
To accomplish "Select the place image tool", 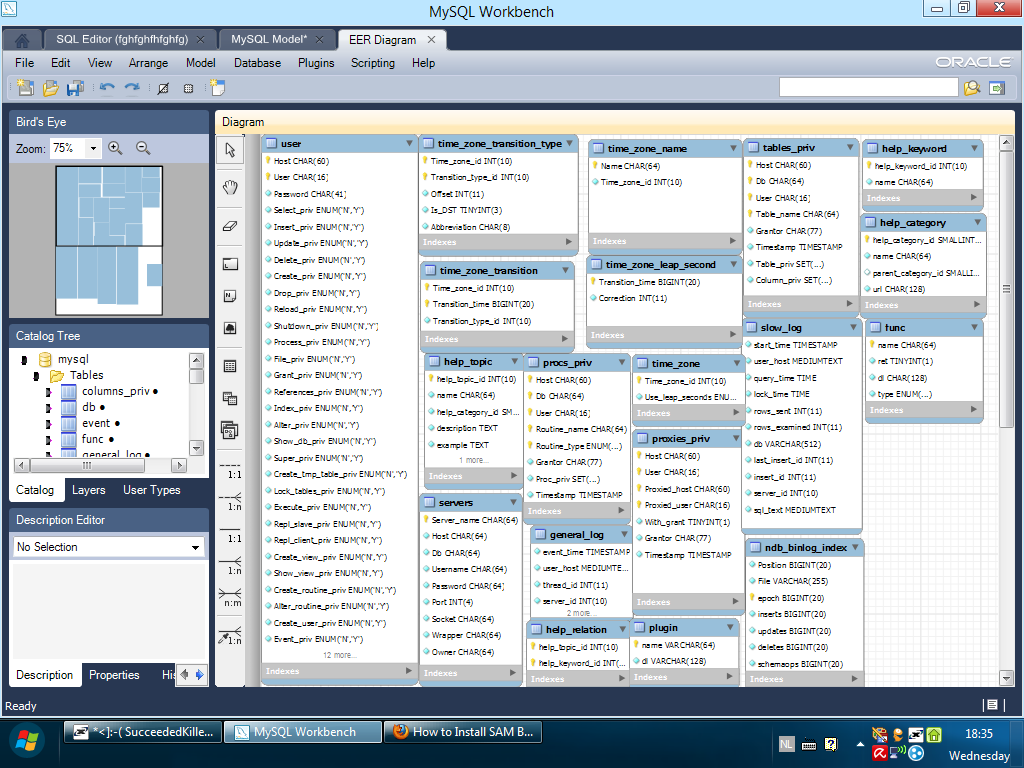I will tap(230, 328).
